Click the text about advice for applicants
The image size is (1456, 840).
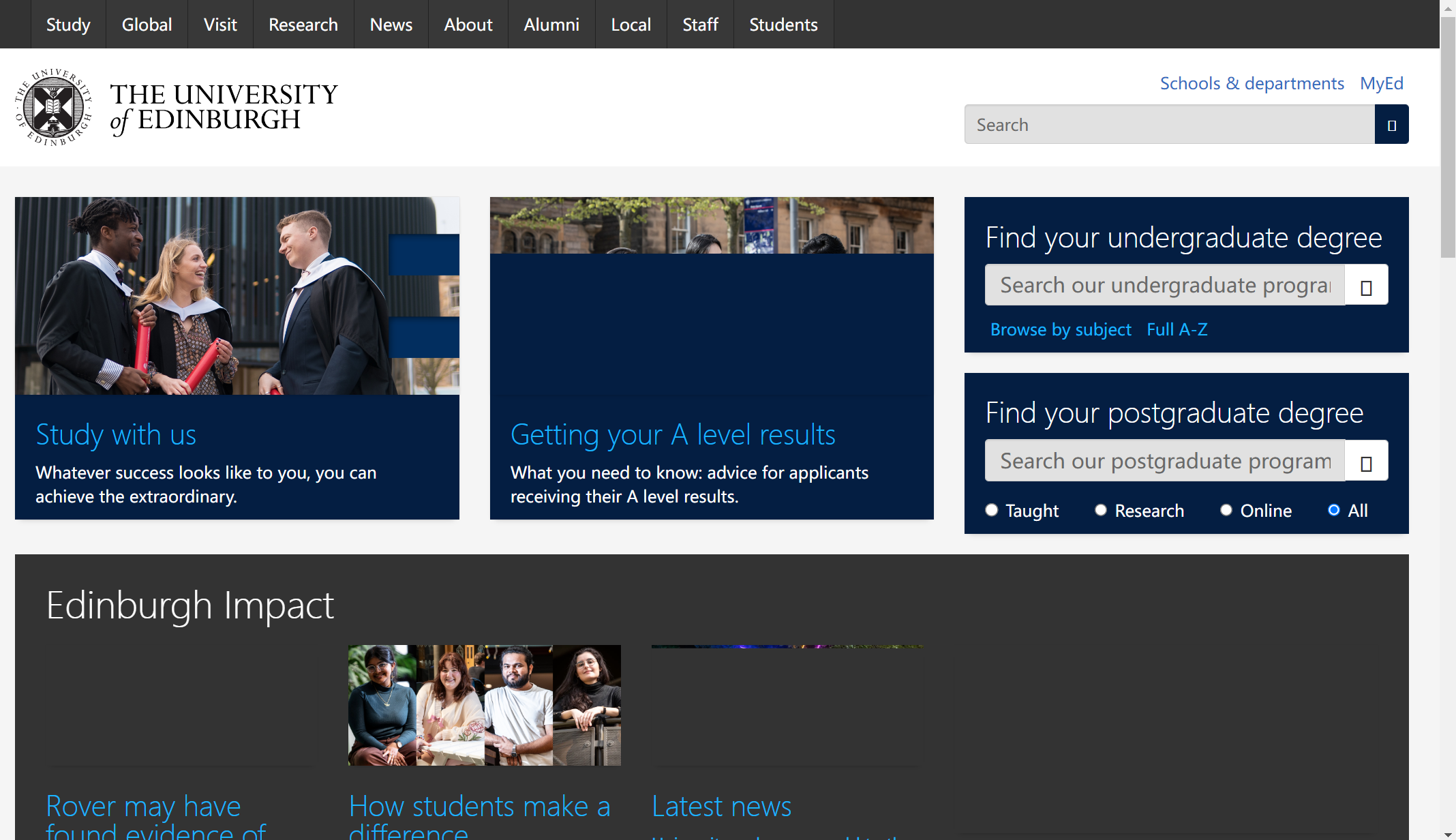pos(689,485)
